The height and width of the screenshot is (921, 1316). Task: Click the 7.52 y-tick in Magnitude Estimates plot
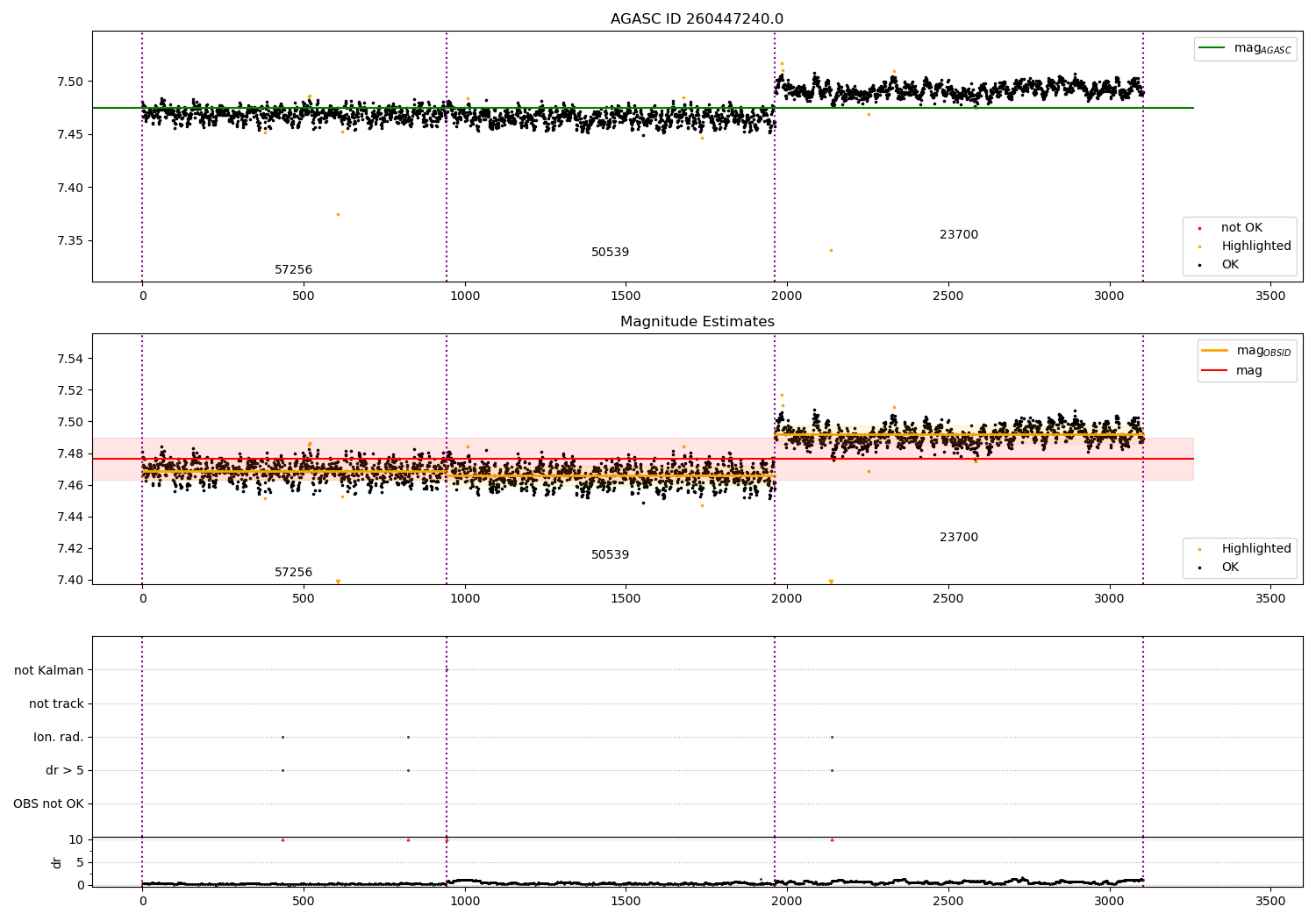tap(70, 390)
